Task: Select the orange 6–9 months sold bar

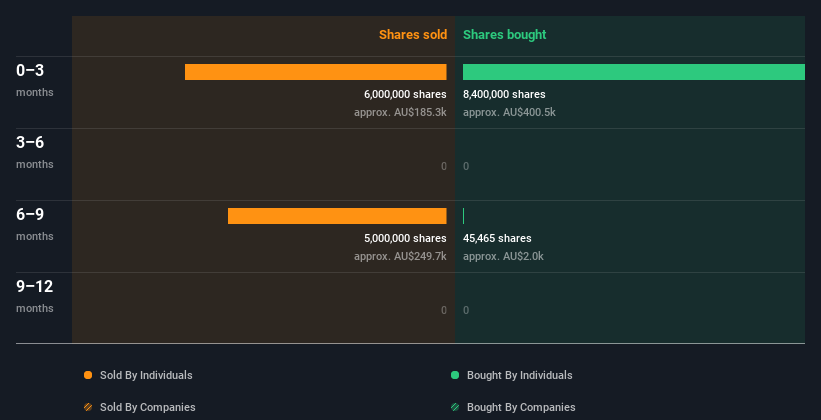Action: point(337,216)
